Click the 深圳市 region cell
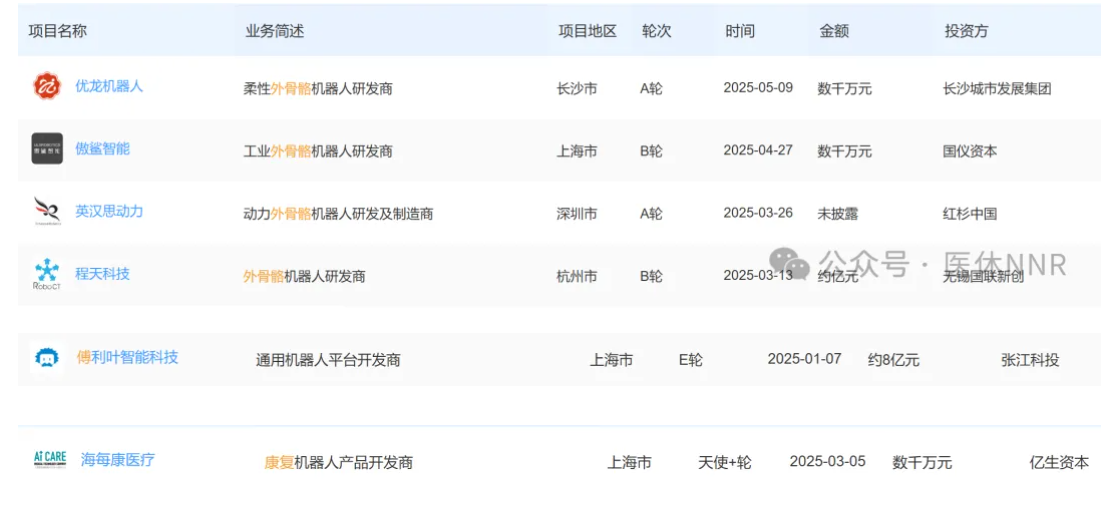1109x509 pixels. tap(577, 213)
